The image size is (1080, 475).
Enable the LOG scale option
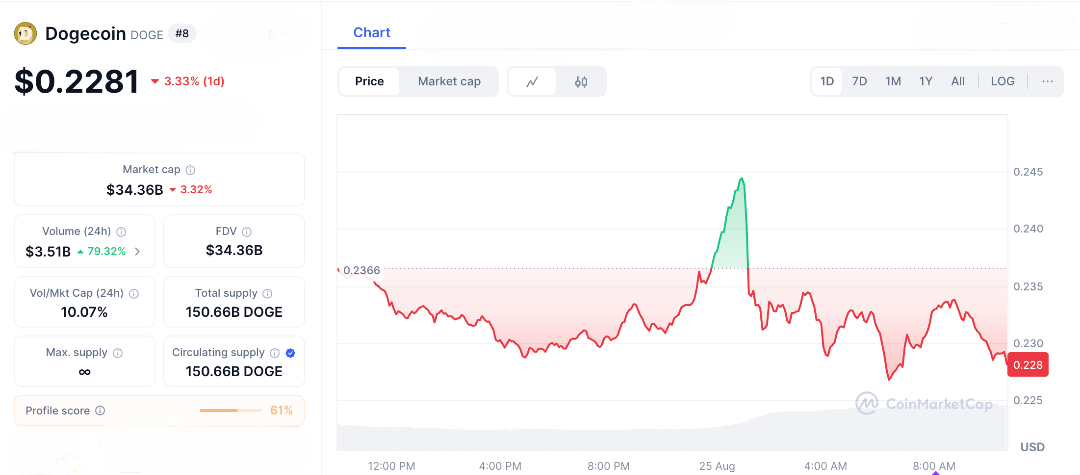pyautogui.click(x=1002, y=81)
